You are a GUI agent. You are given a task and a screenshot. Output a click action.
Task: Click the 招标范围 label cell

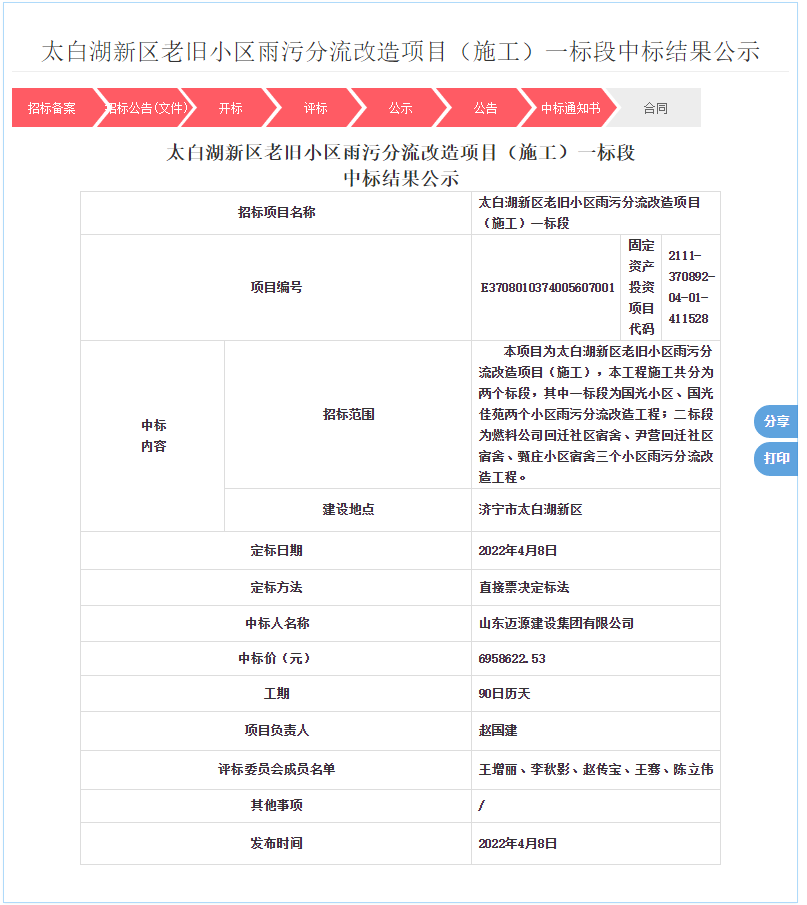click(348, 414)
